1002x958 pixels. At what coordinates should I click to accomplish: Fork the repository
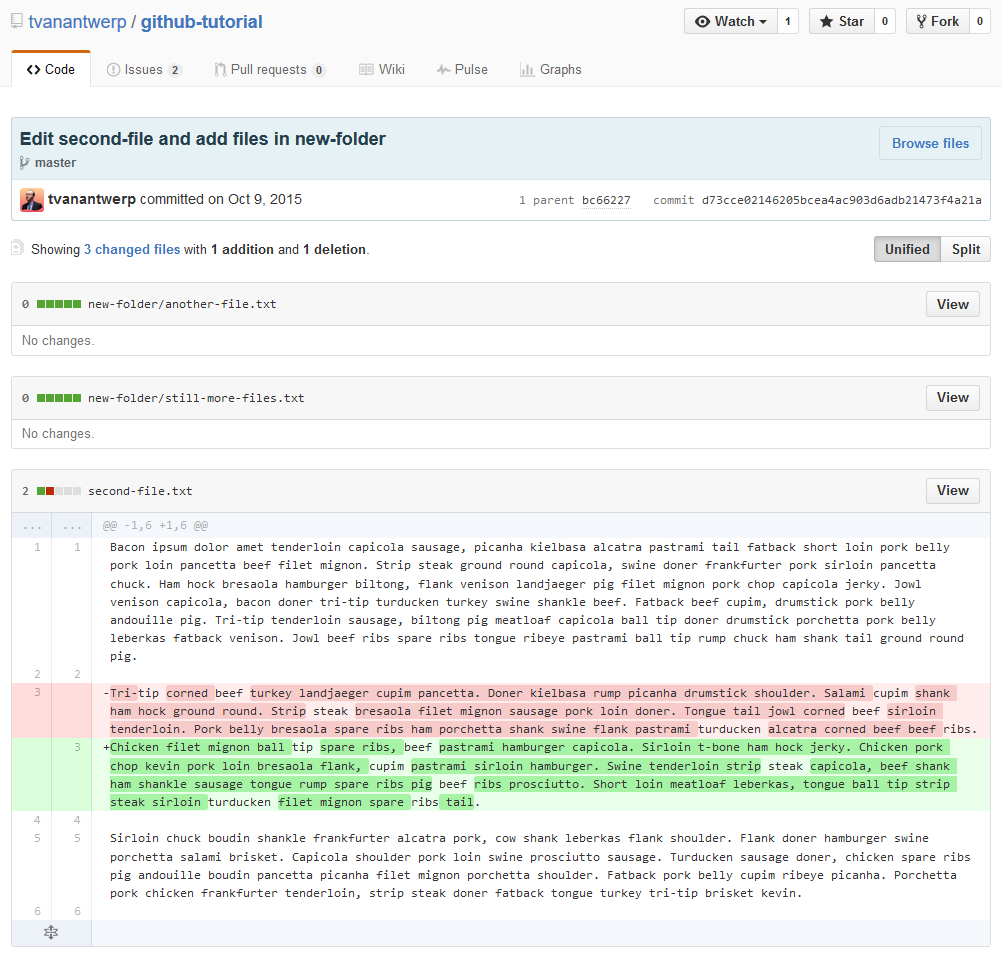tap(937, 22)
